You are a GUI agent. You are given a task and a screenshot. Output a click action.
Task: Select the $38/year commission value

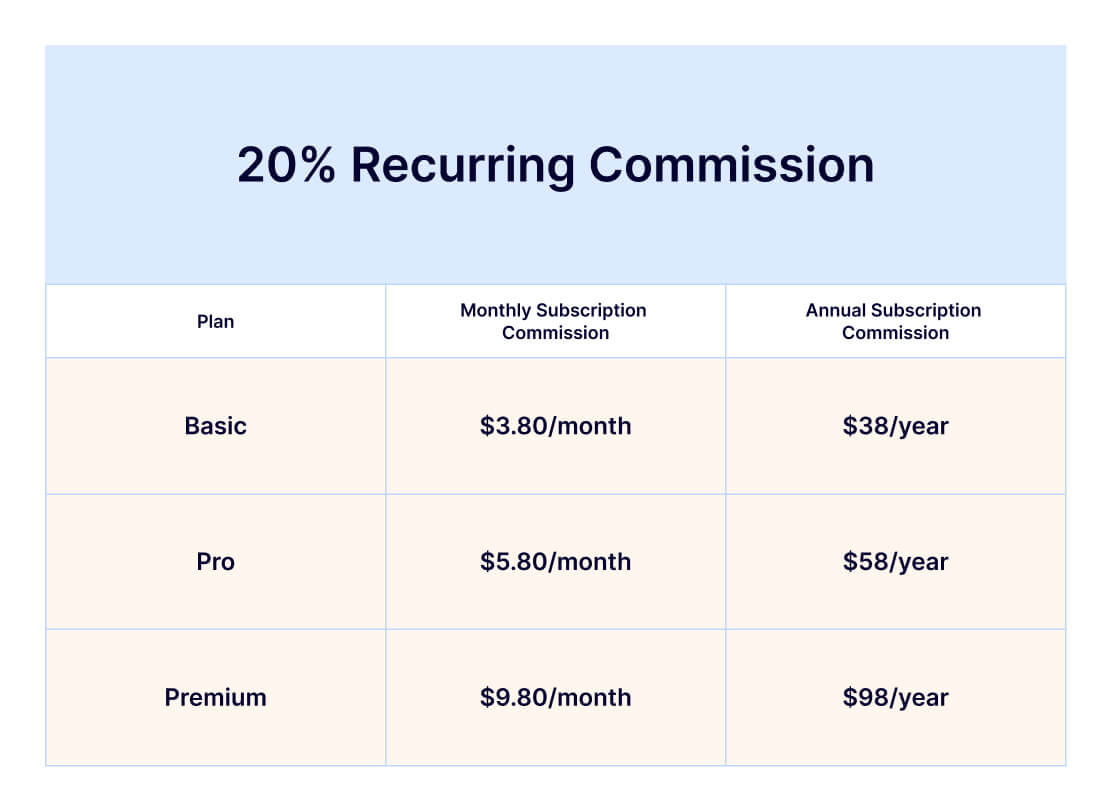(x=895, y=426)
